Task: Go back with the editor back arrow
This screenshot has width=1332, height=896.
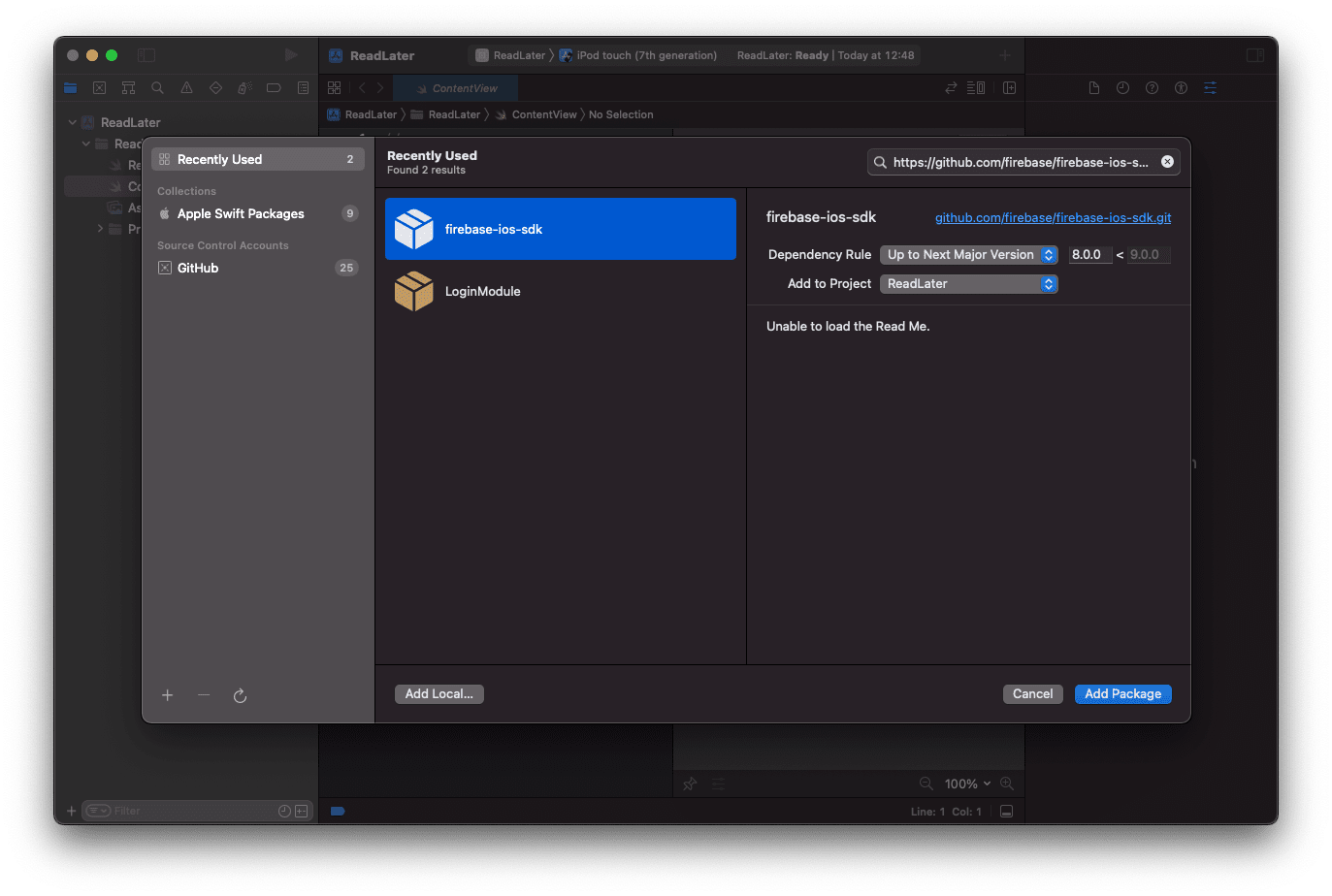Action: (362, 88)
